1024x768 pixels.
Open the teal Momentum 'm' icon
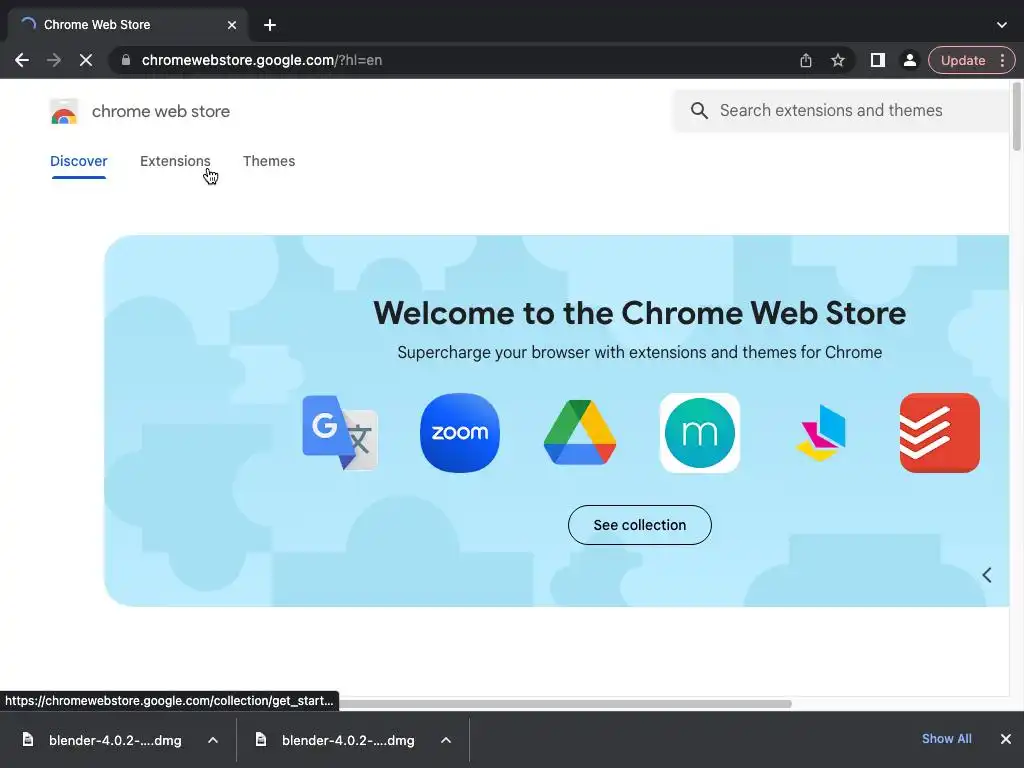click(700, 432)
